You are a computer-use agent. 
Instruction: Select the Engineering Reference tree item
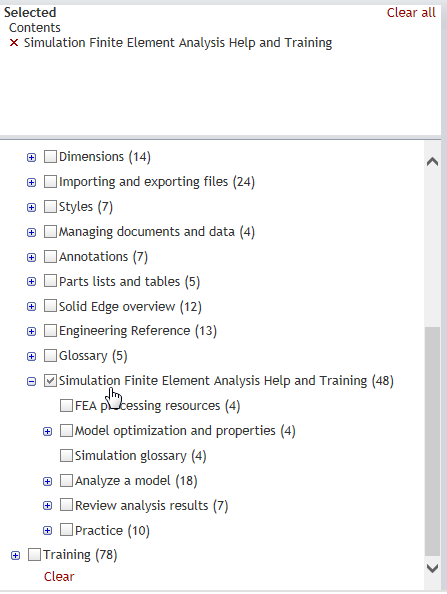tap(138, 331)
